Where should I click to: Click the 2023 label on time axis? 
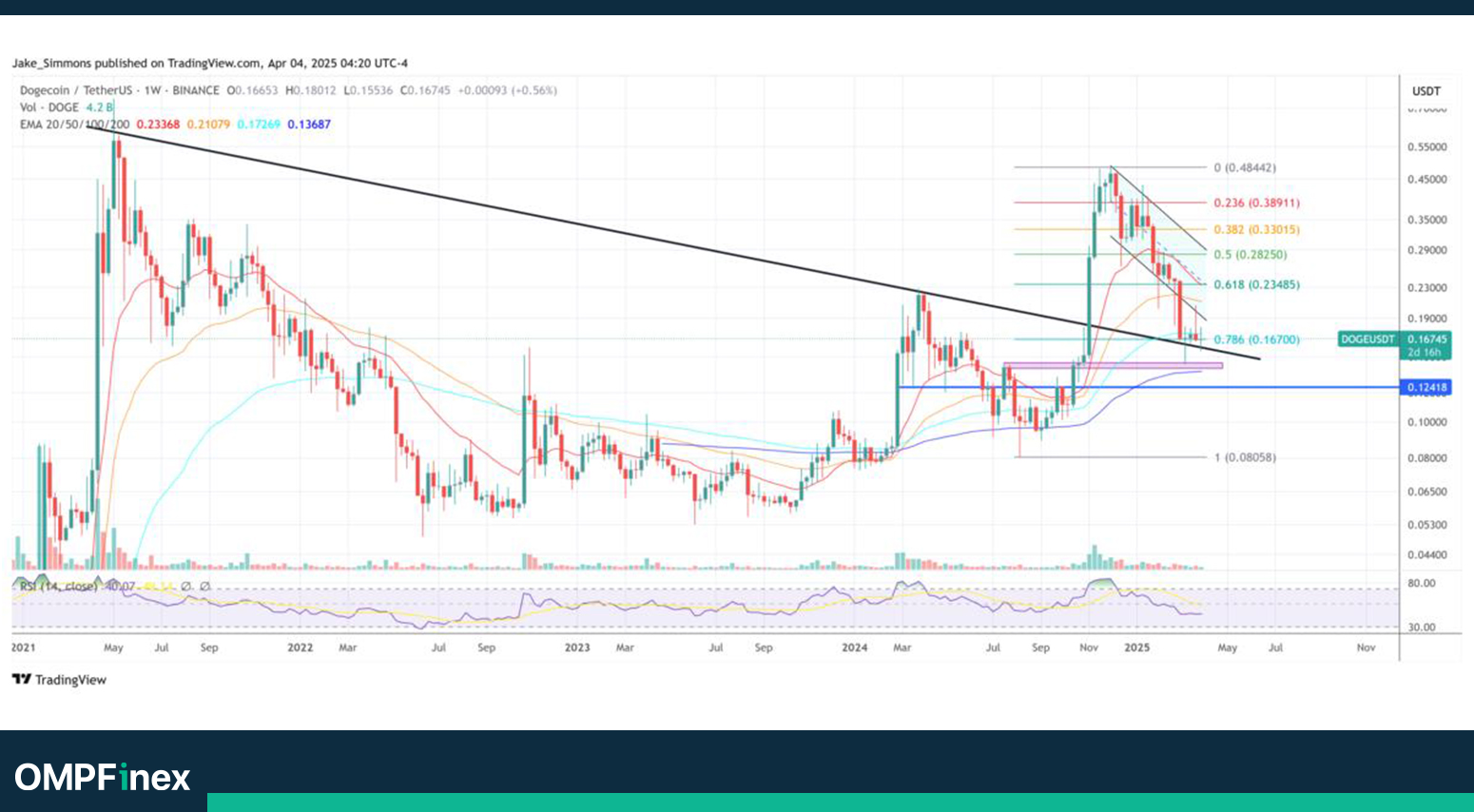pos(577,648)
